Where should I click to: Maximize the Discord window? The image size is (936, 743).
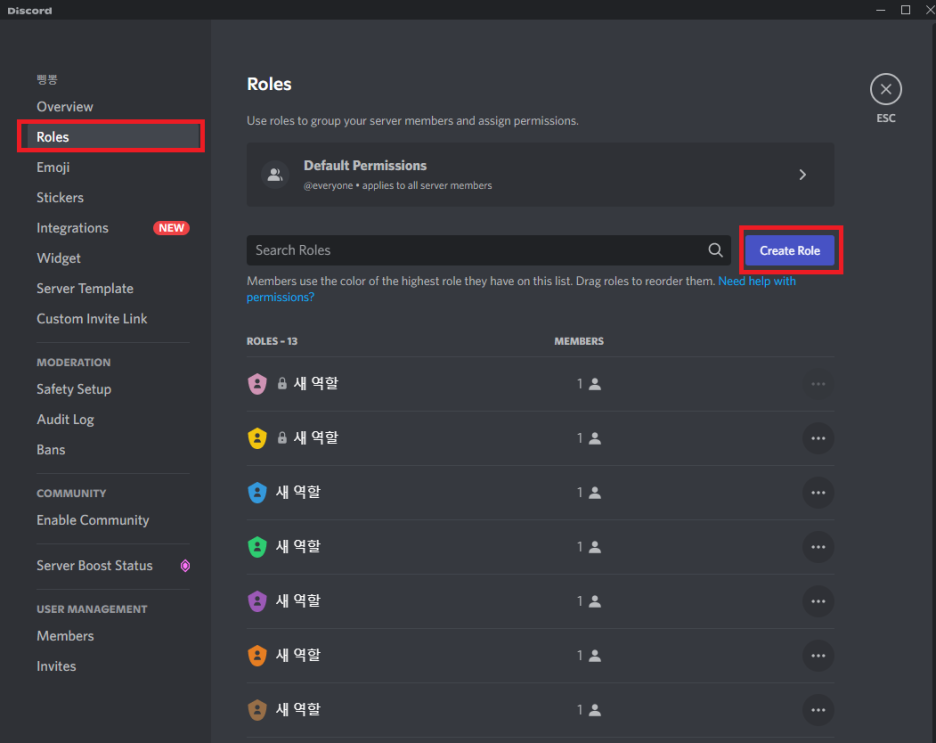pyautogui.click(x=906, y=10)
